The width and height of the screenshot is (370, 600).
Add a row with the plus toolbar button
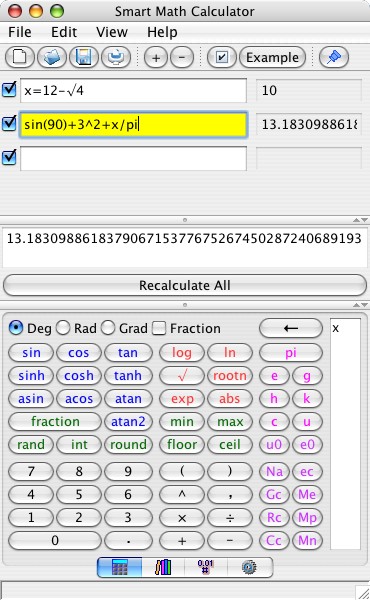[156, 58]
